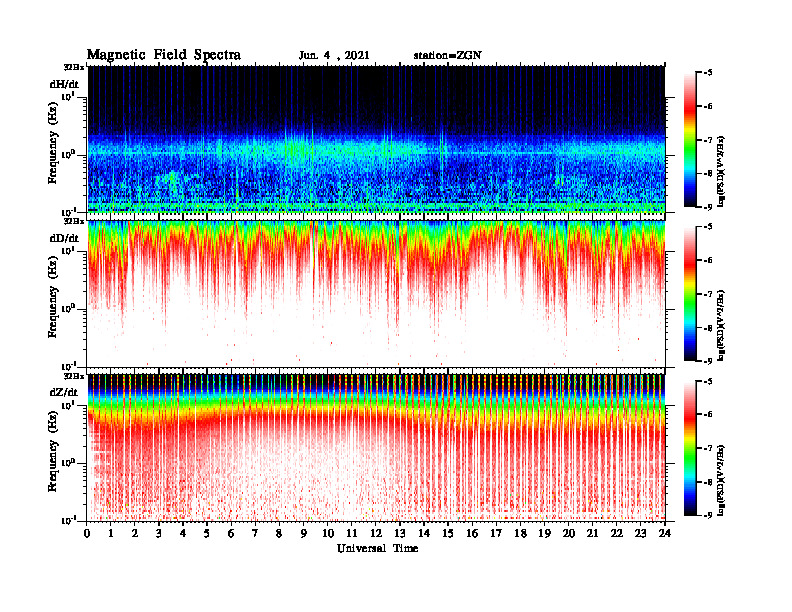The width and height of the screenshot is (792, 612).
Task: Click hour tick label 4 on time axis
Action: pyautogui.click(x=183, y=533)
